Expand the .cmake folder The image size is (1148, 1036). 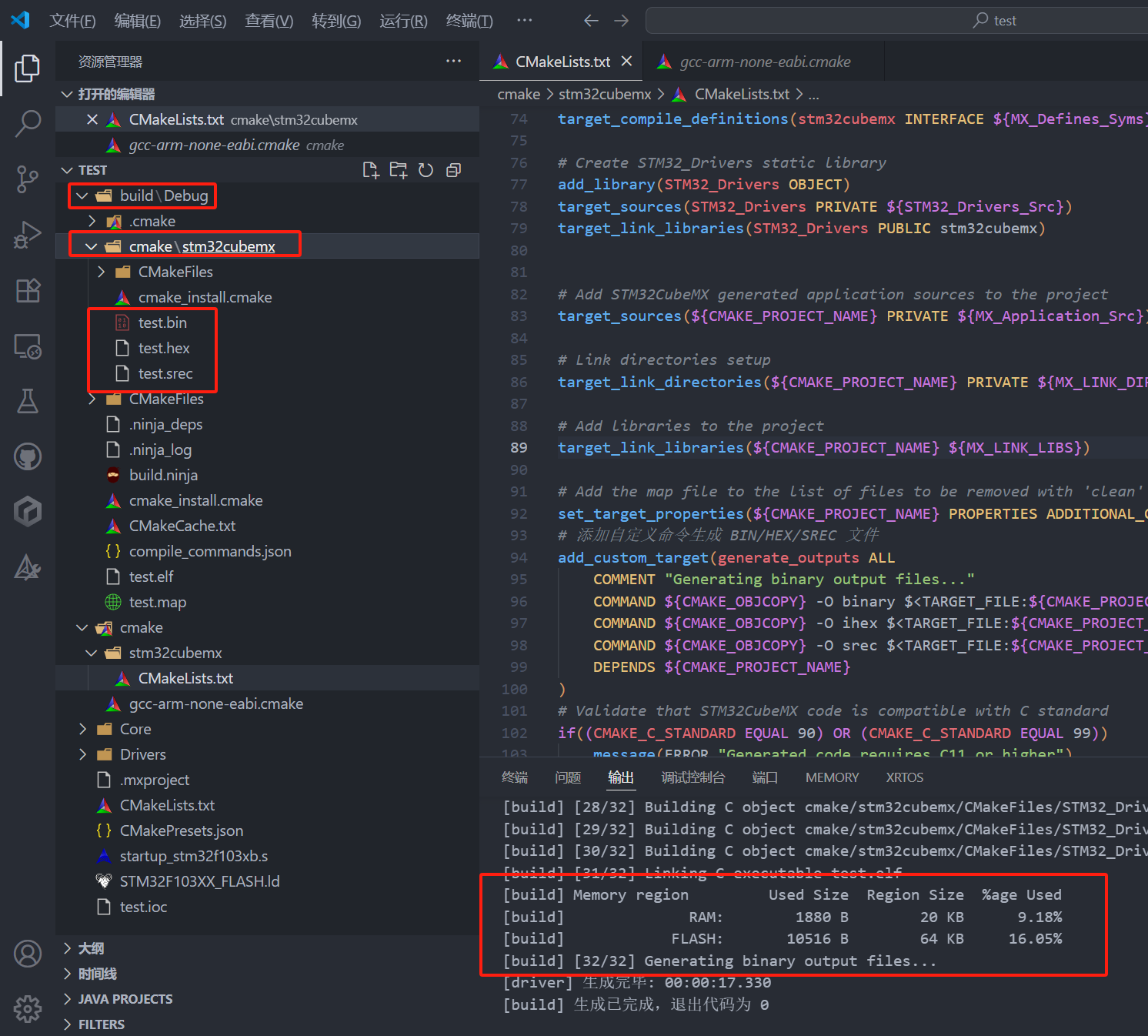(x=267, y=221)
